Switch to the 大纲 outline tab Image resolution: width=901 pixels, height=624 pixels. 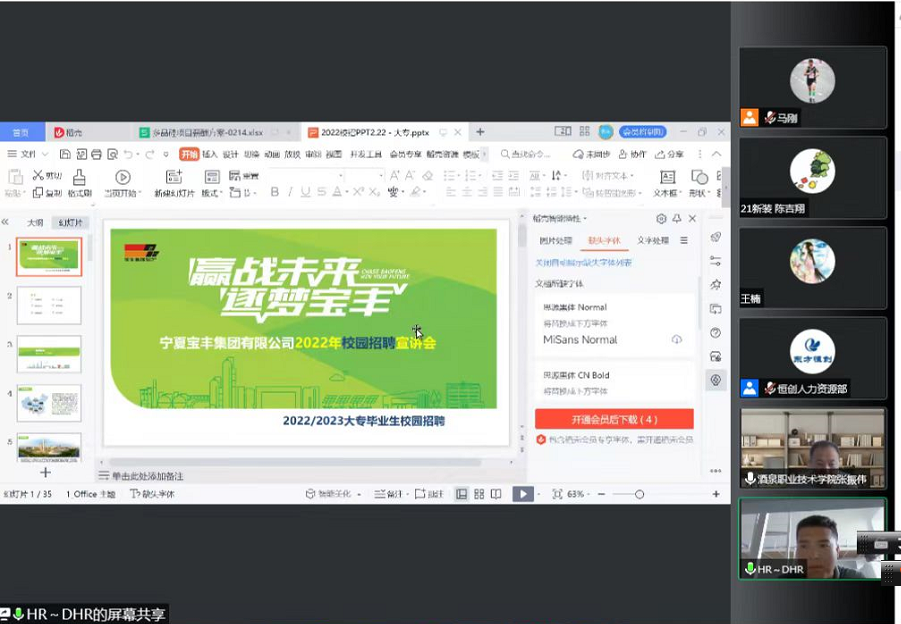pos(35,222)
